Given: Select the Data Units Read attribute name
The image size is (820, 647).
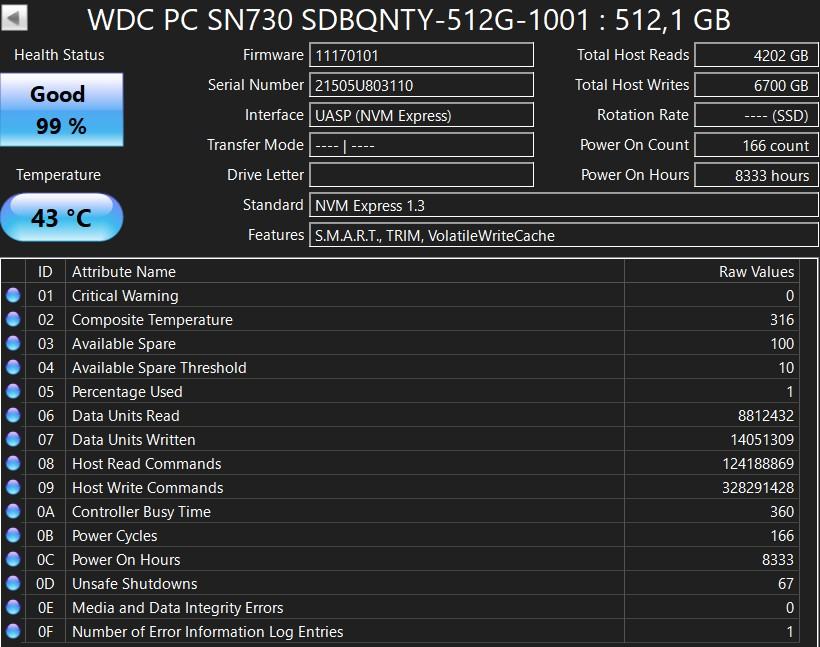Looking at the screenshot, I should [x=126, y=415].
